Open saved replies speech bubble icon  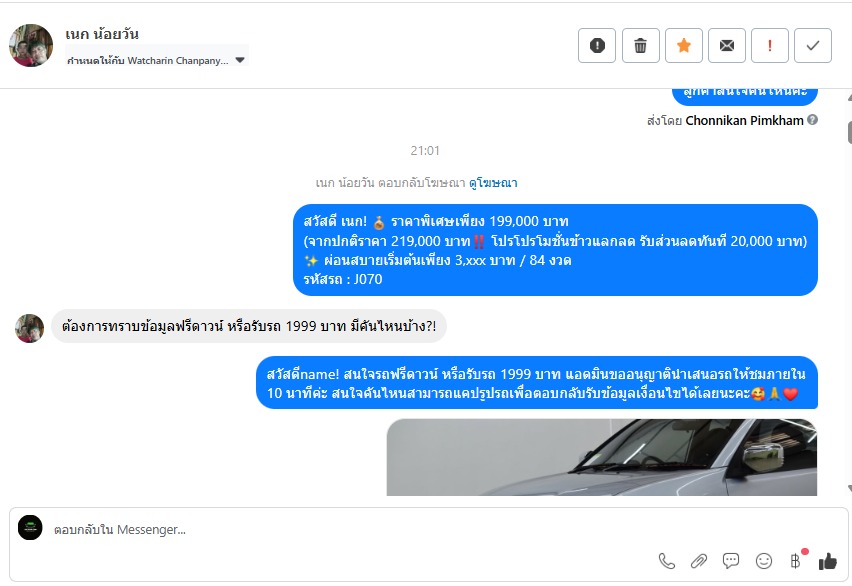click(x=731, y=560)
